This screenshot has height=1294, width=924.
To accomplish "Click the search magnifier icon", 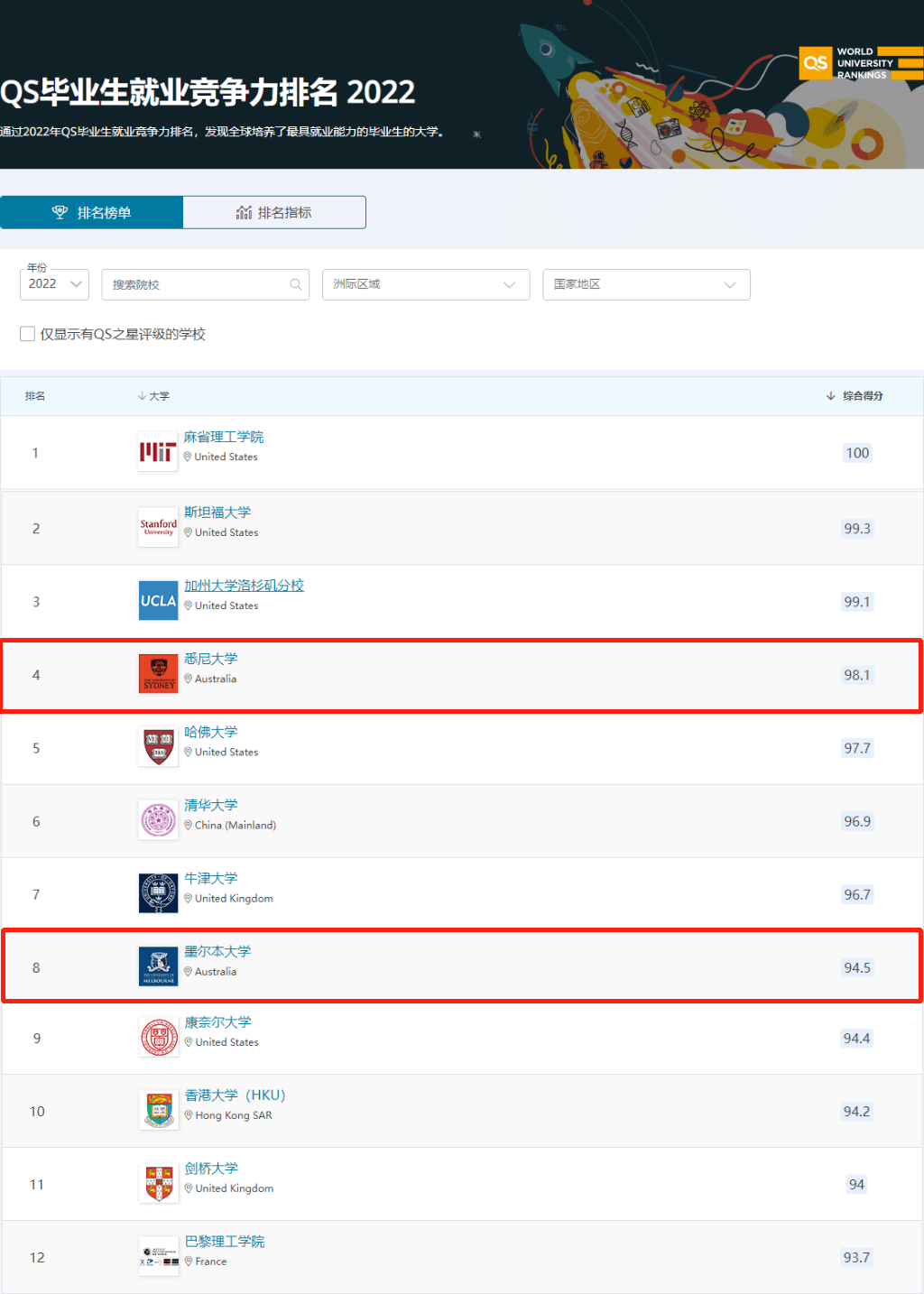I will coord(295,284).
